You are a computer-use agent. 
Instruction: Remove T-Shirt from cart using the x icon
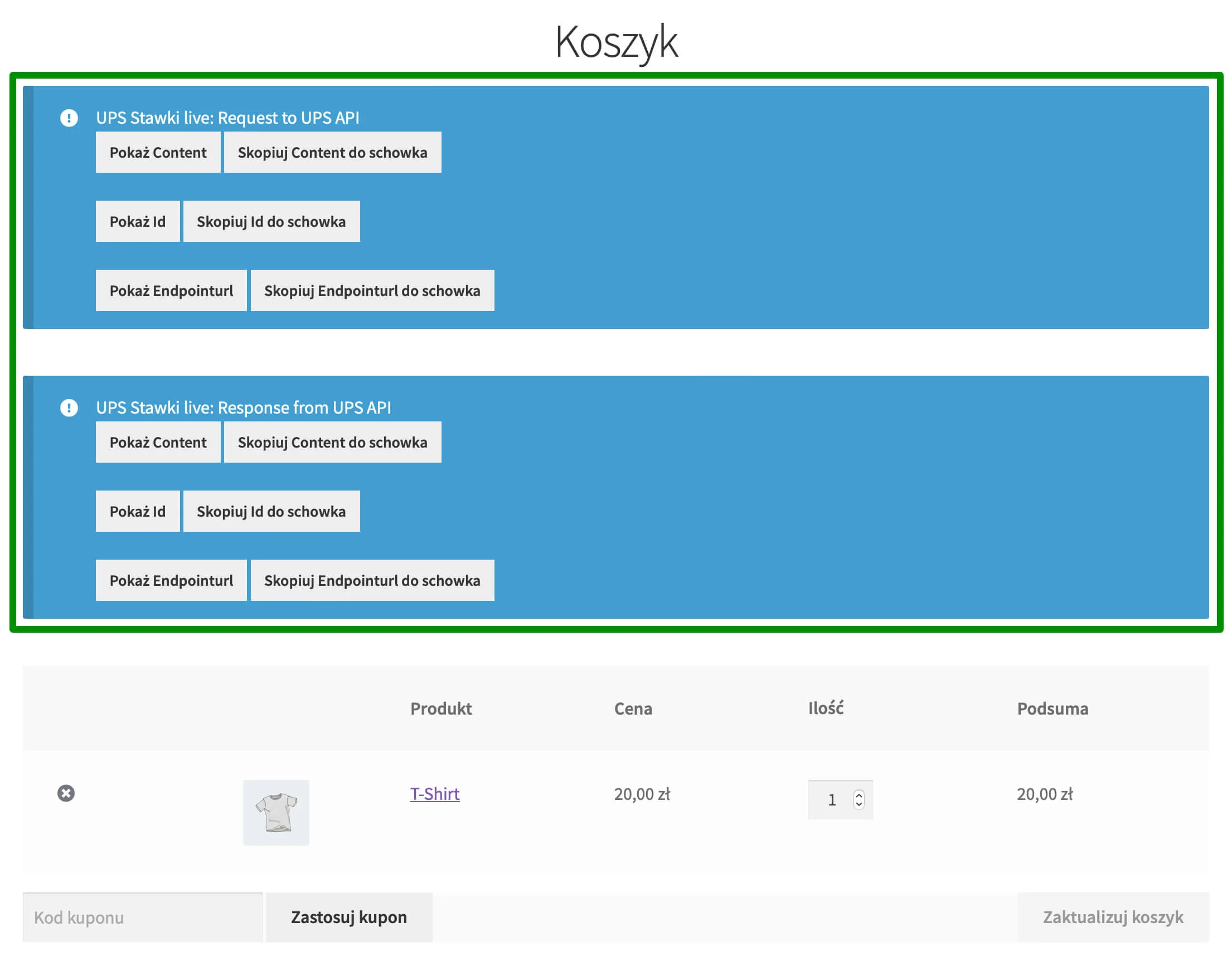tap(66, 794)
